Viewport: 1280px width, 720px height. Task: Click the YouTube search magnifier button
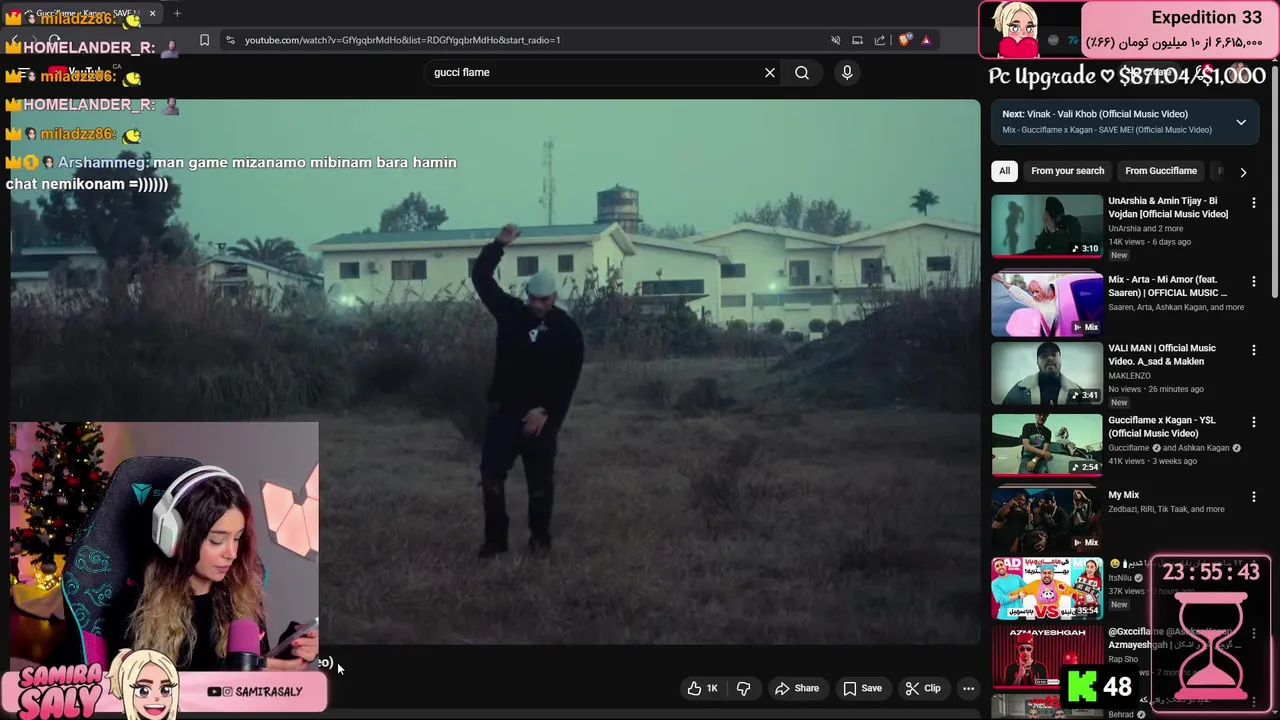(x=802, y=72)
